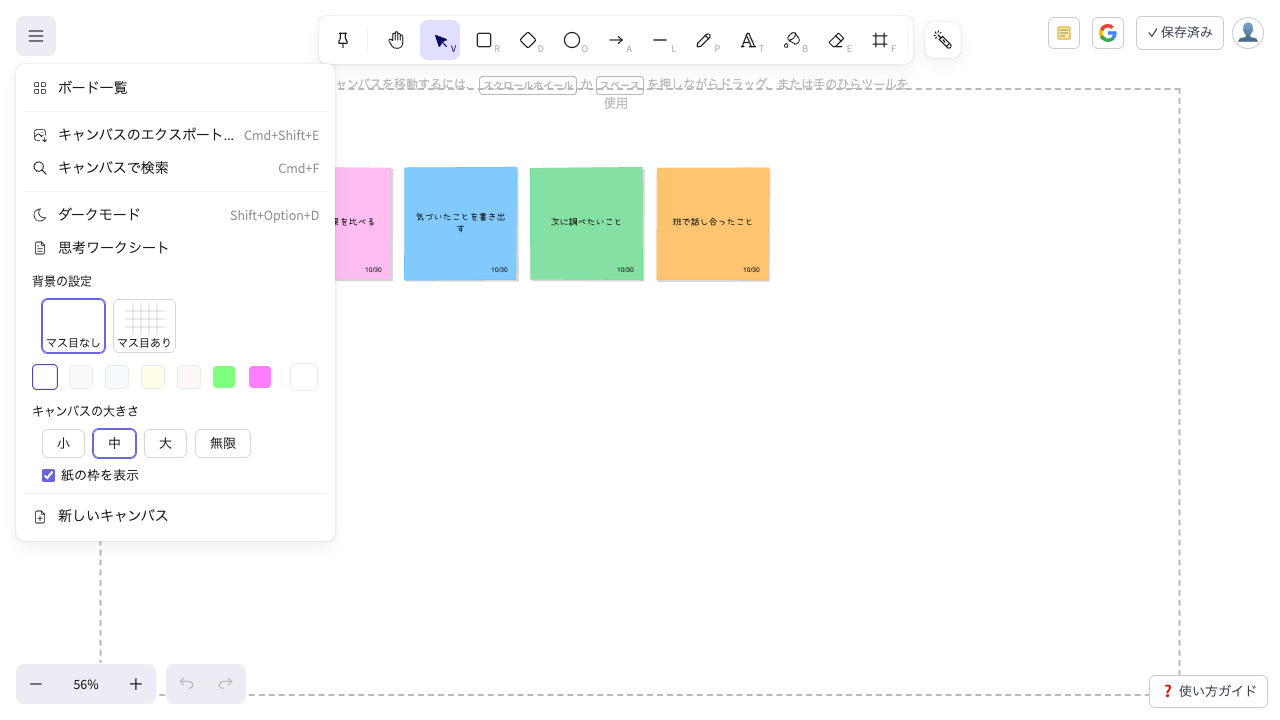Screen dimensions: 1280x720
Task: Select the diamond shape tool
Action: (x=528, y=40)
